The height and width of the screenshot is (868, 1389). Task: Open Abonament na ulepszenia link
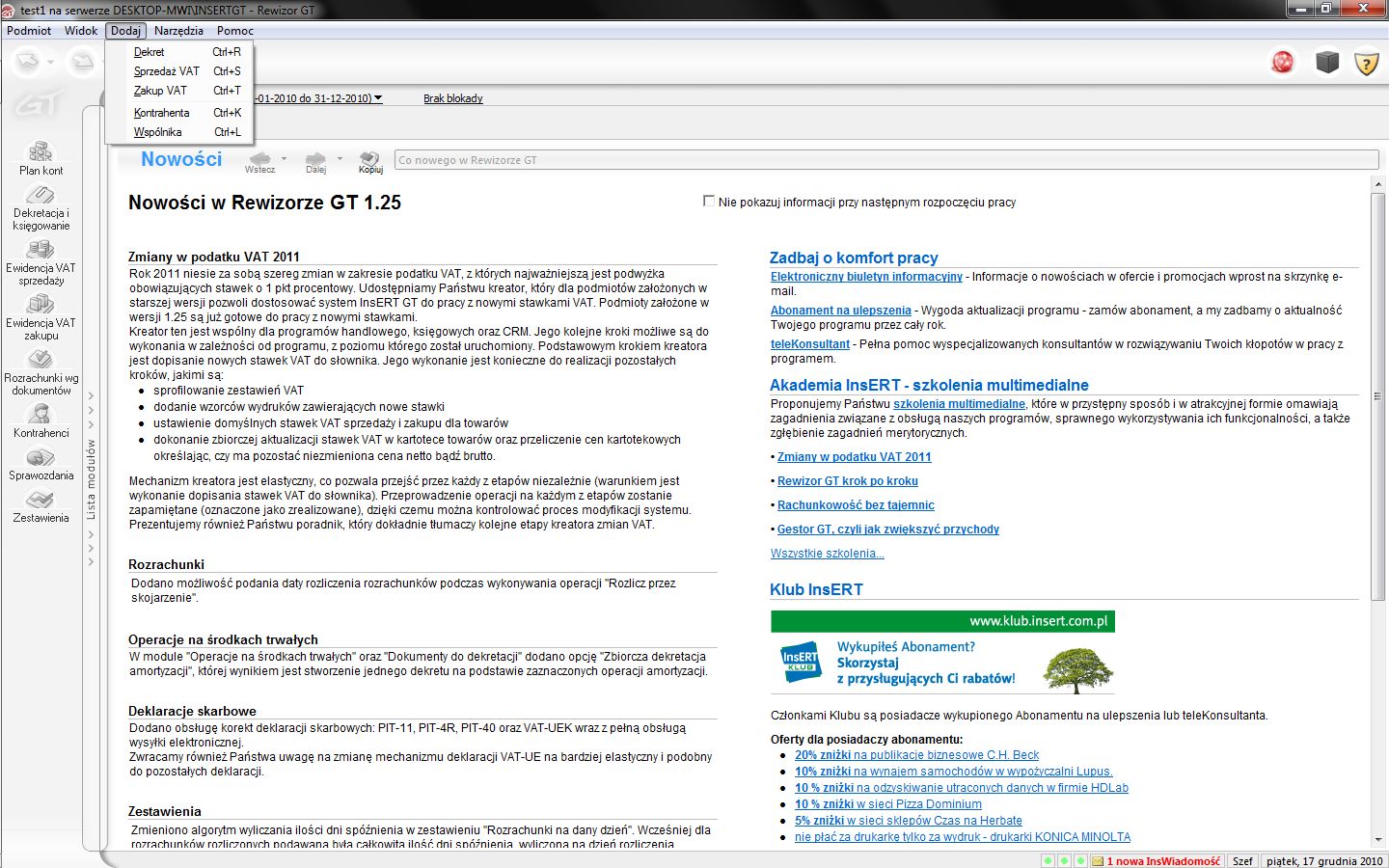[840, 311]
